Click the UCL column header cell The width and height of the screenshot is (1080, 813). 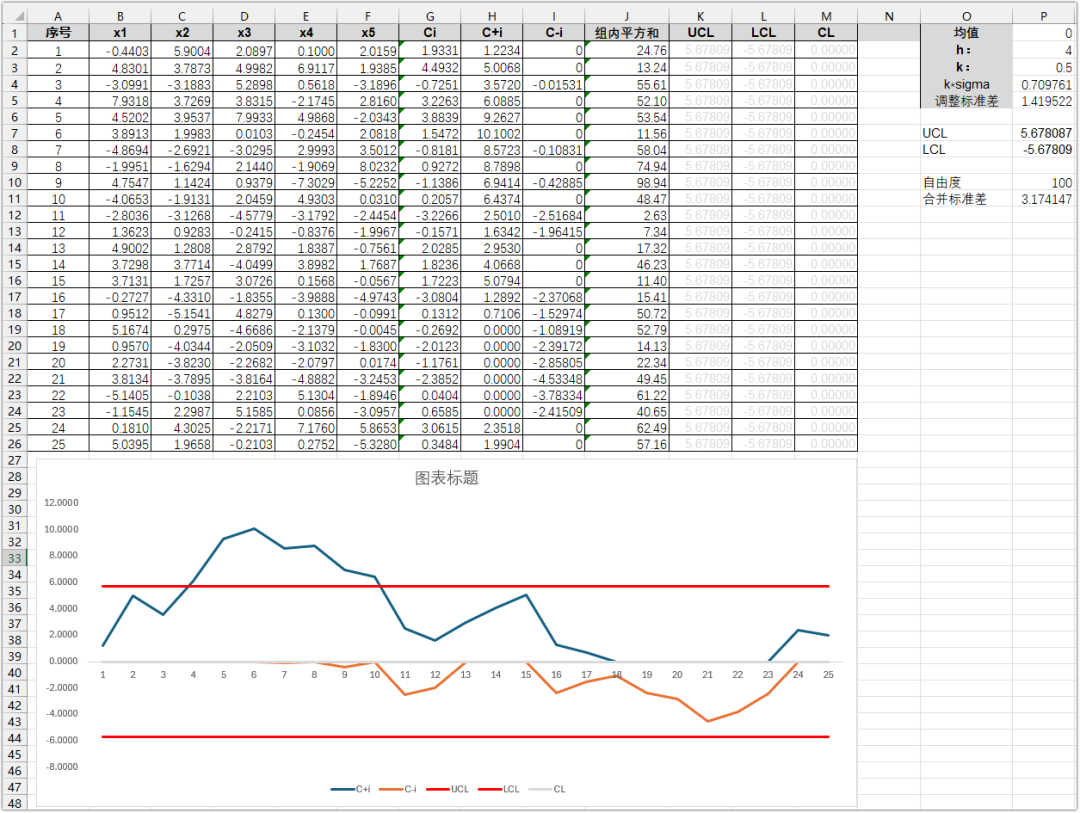[700, 32]
